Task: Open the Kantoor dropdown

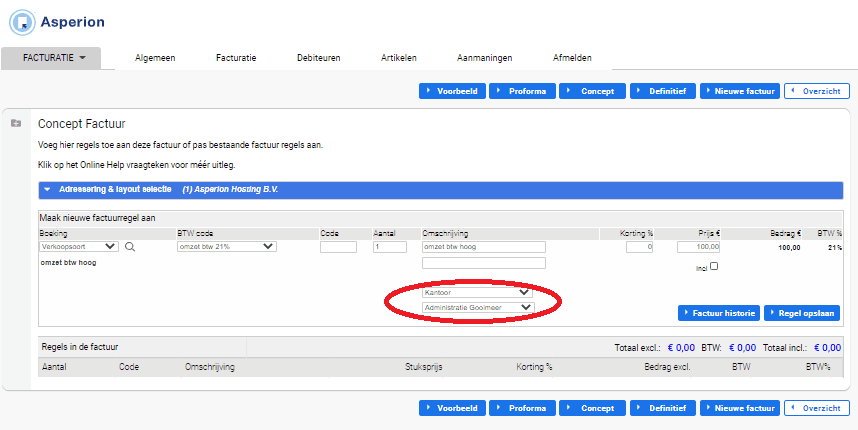Action: pyautogui.click(x=477, y=293)
